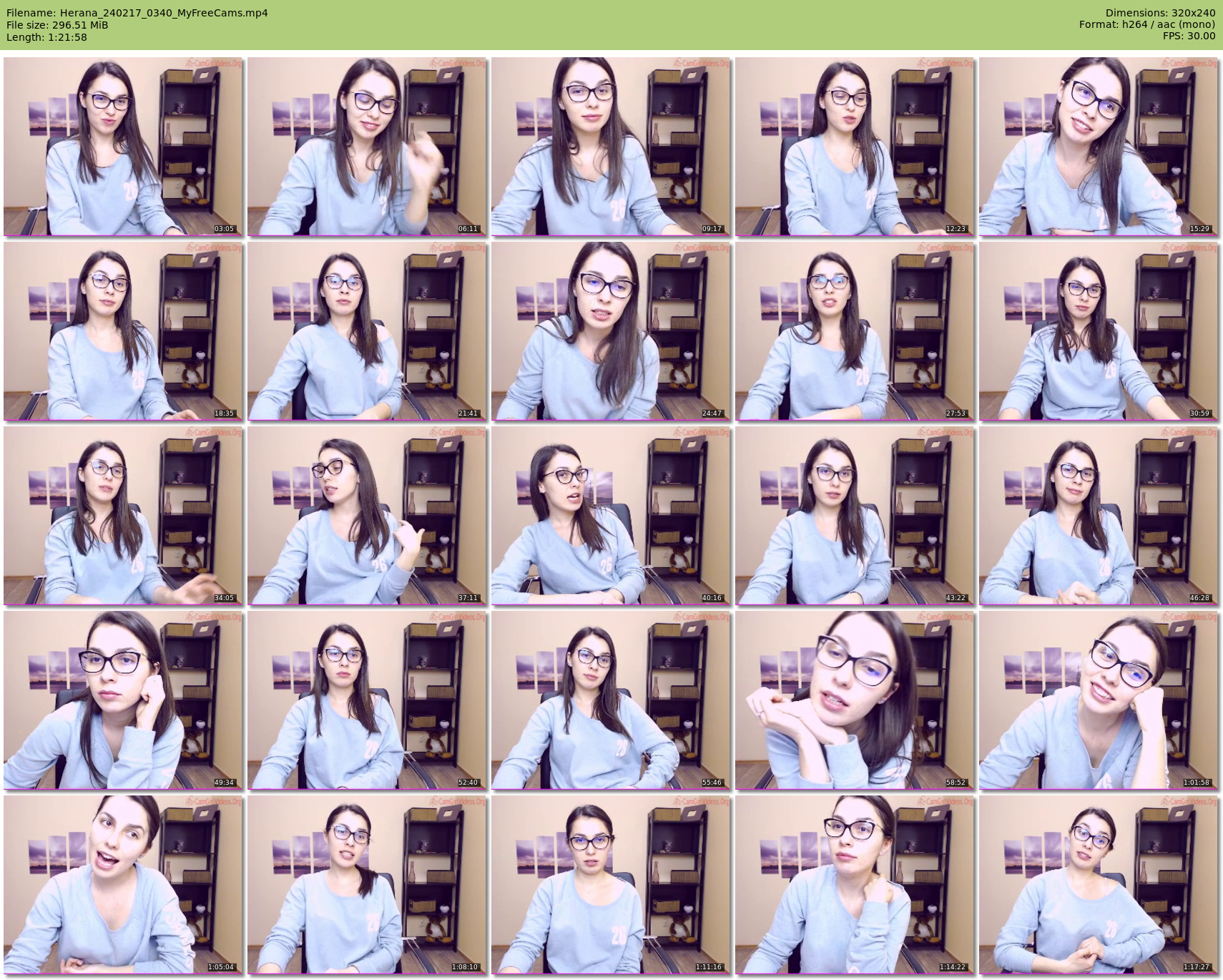Pick the thumbnail marked 1:11:16
This screenshot has height=980, width=1223.
611,885
